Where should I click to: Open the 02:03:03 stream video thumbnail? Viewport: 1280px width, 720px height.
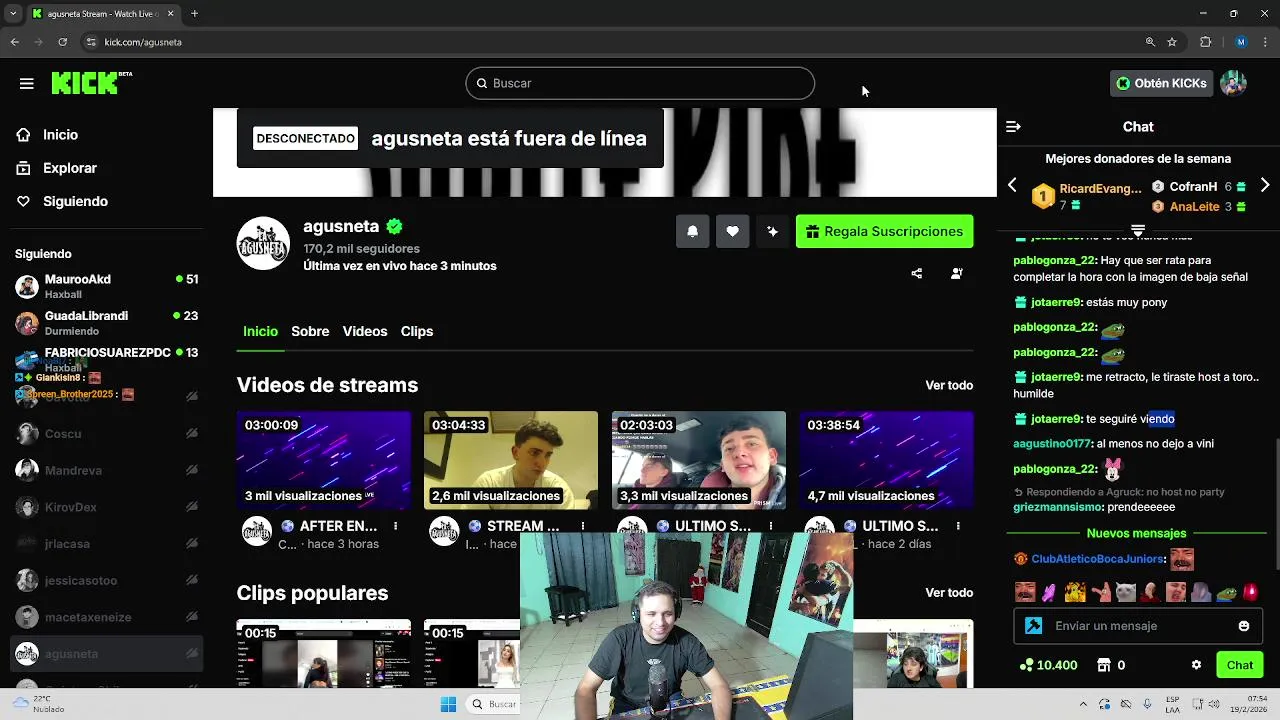[699, 460]
